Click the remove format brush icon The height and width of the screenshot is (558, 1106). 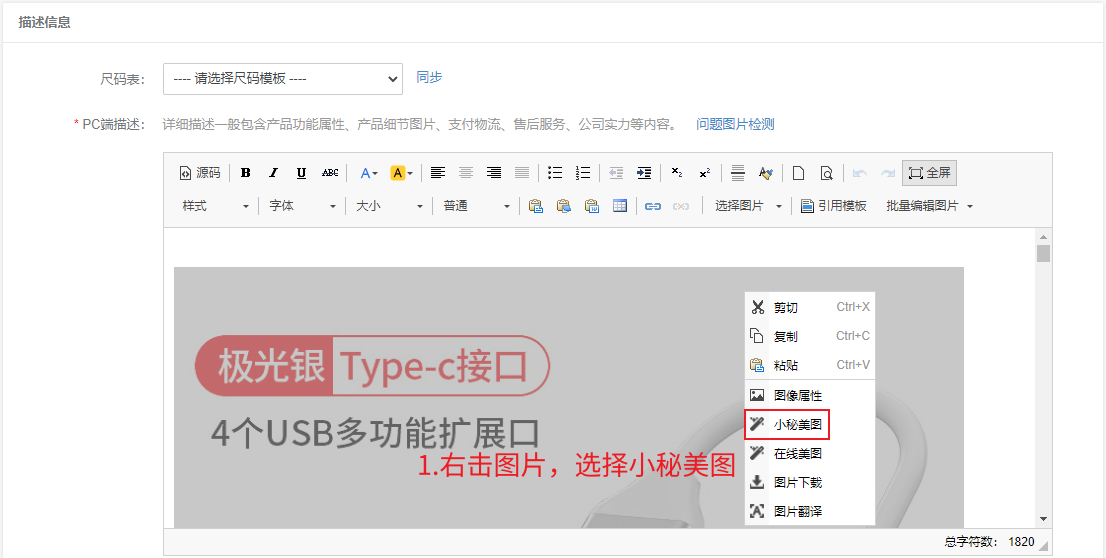pos(765,173)
